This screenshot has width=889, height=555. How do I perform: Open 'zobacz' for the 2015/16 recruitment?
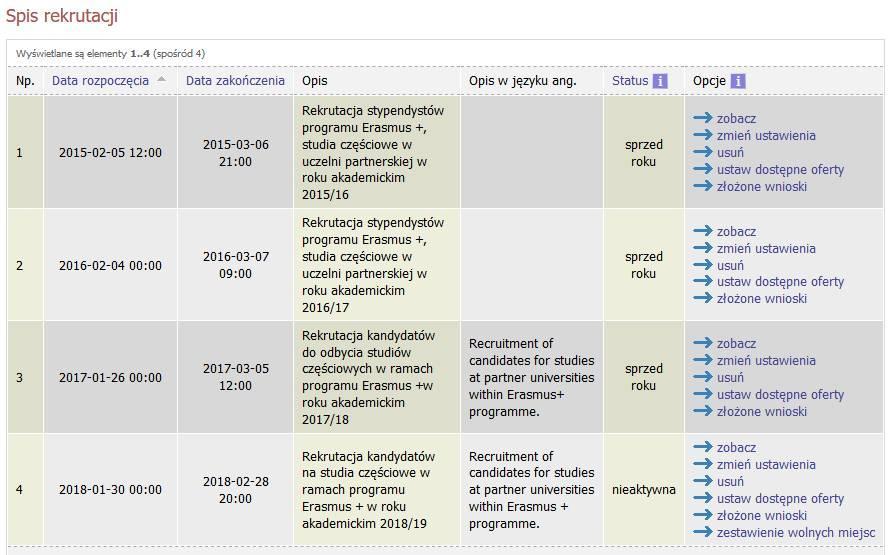point(736,118)
